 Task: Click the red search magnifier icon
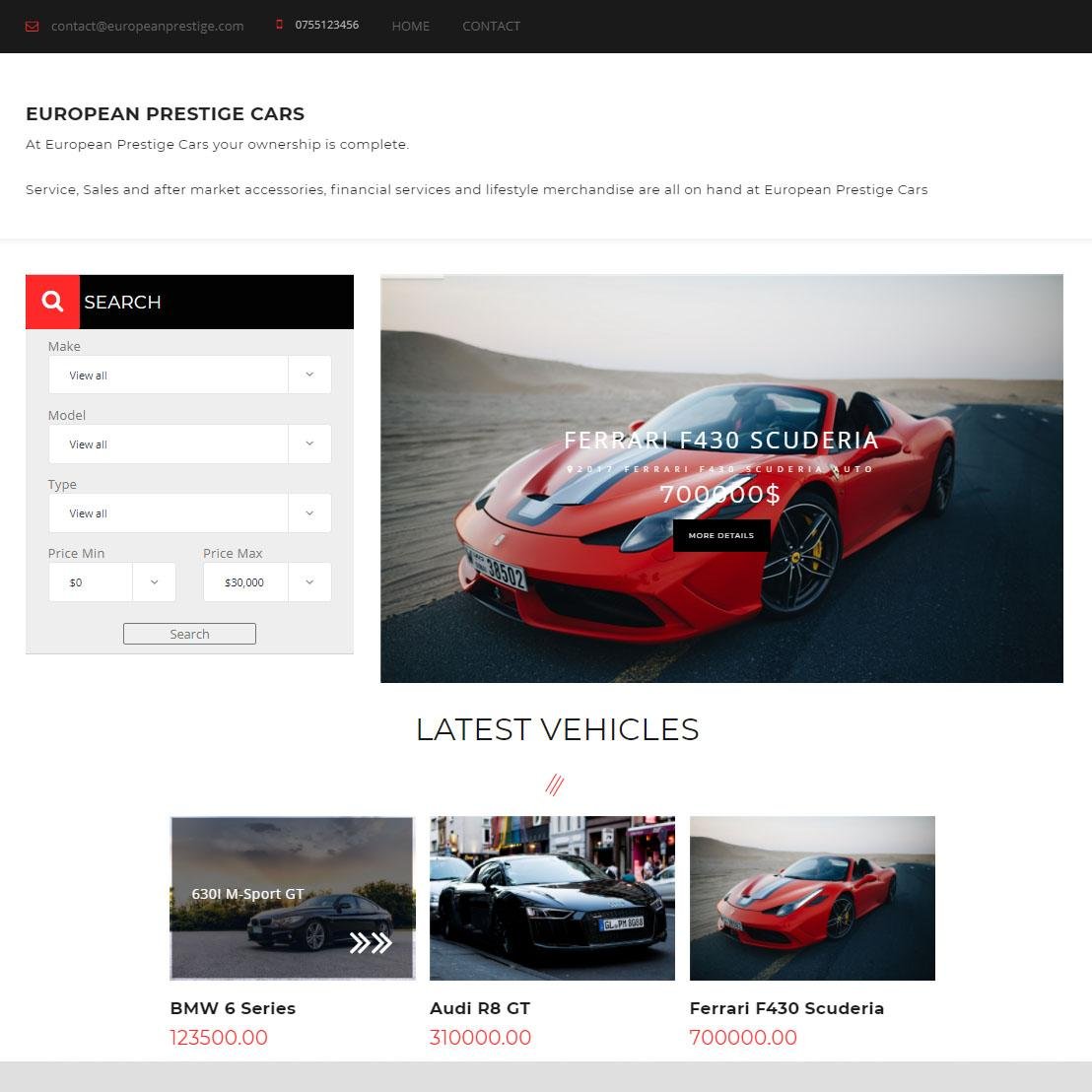pyautogui.click(x=52, y=302)
